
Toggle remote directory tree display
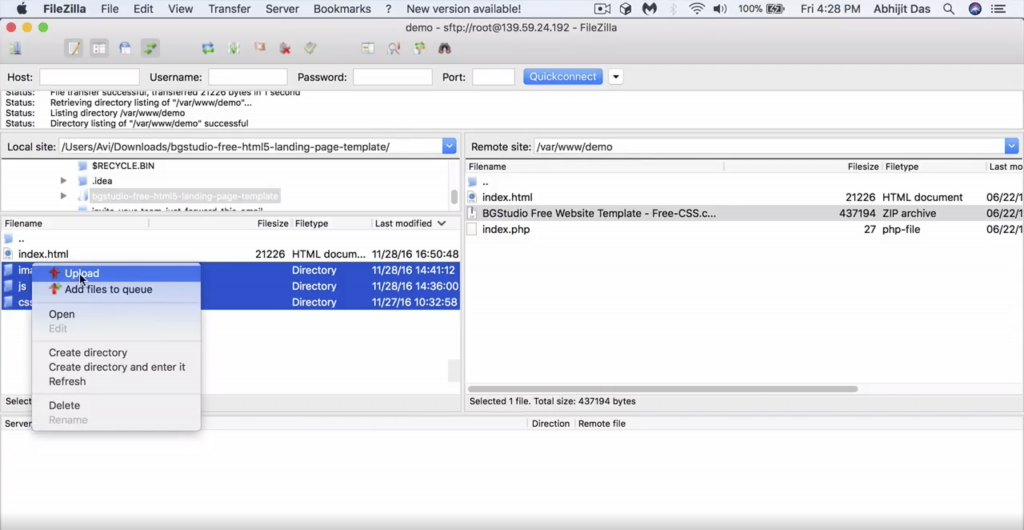click(x=125, y=48)
